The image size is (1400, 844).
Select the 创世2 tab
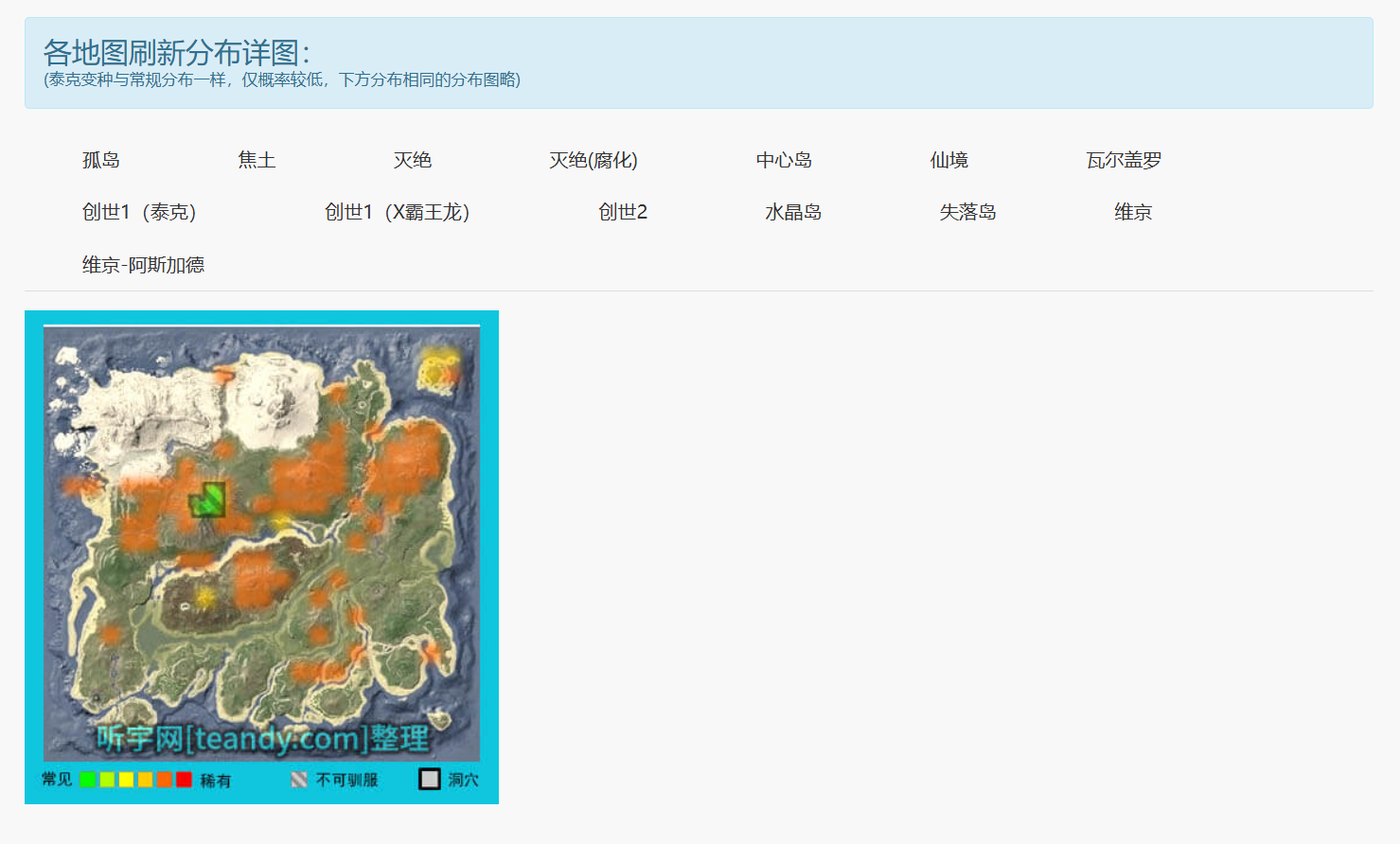(623, 212)
